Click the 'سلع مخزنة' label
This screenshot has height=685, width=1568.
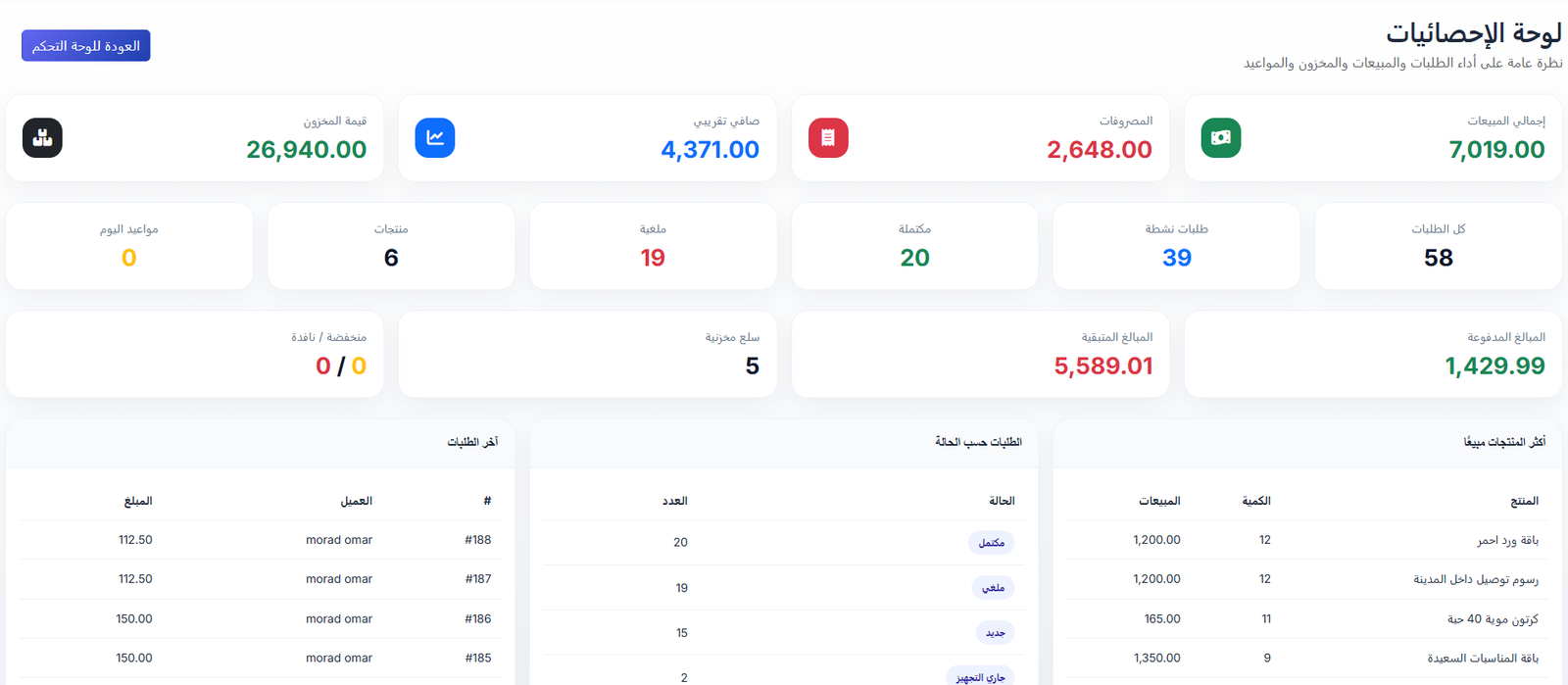point(733,337)
